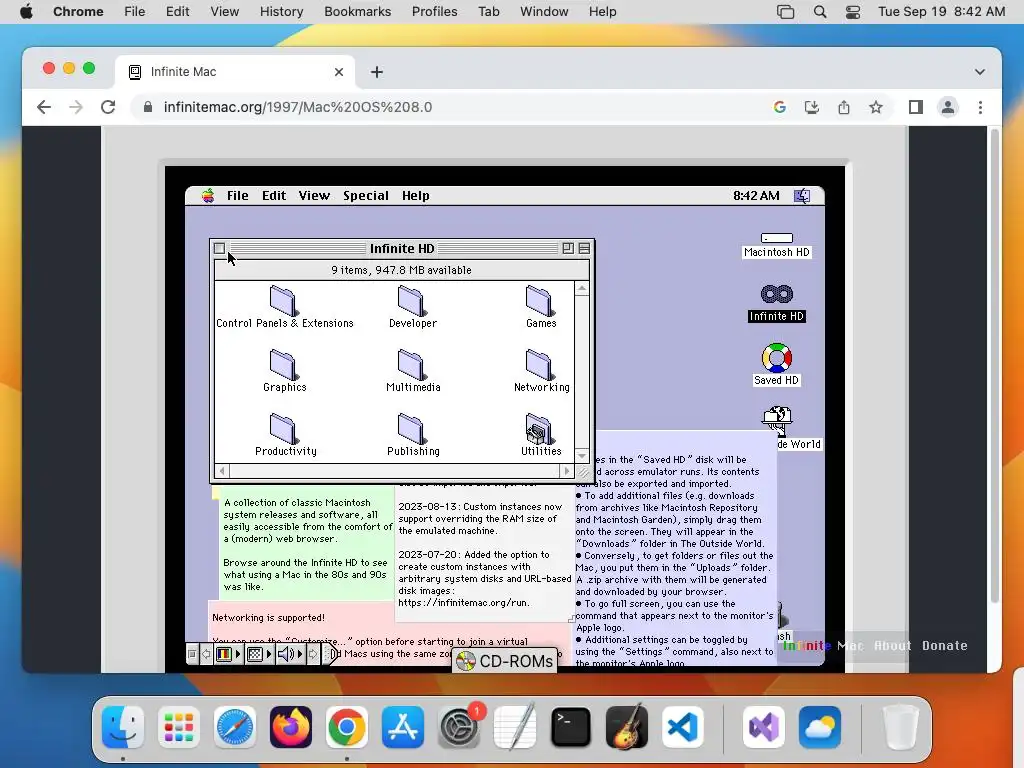This screenshot has width=1024, height=768.
Task: Reload the Infinite Mac page
Action: pos(108,107)
